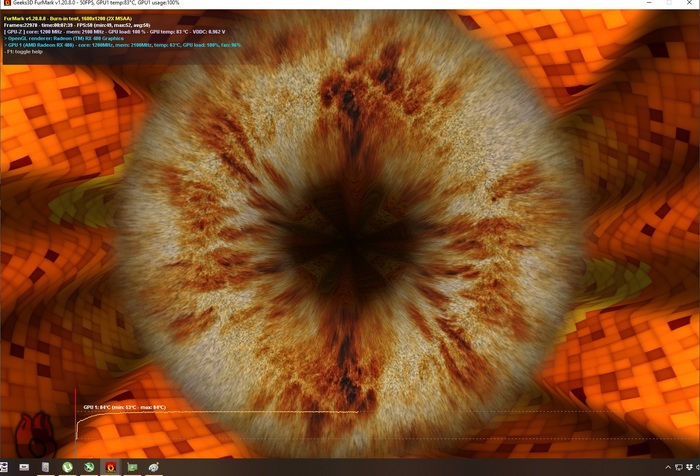Switch to the active FurMark taskbar button
The height and width of the screenshot is (476, 700).
(x=110, y=467)
